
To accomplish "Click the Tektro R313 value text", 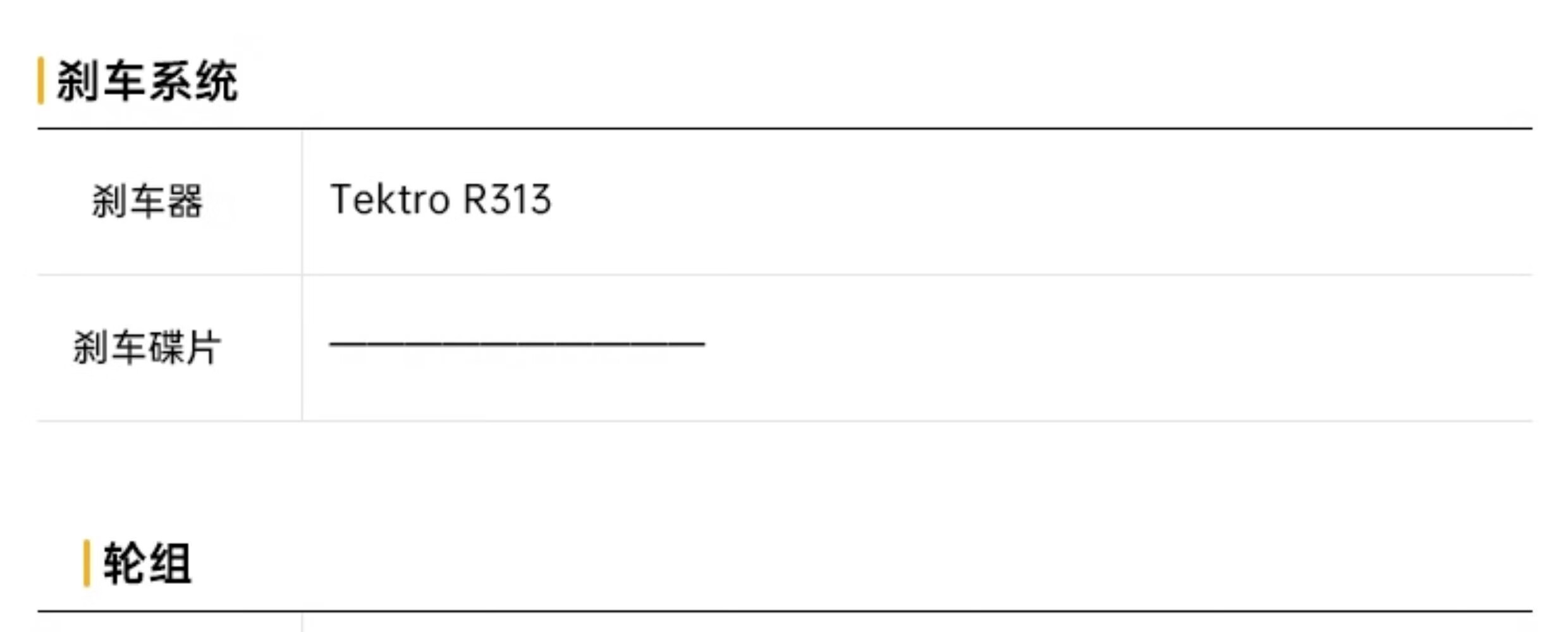I will [441, 200].
